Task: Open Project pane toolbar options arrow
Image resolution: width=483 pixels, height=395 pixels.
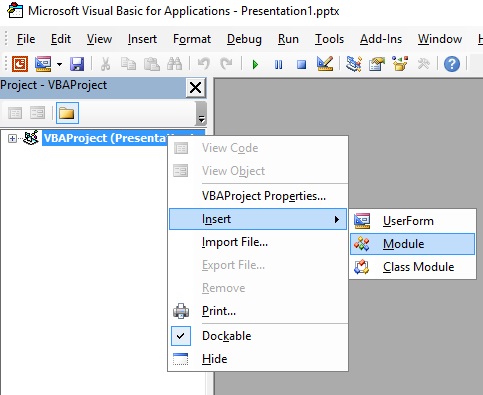Action: (201, 114)
